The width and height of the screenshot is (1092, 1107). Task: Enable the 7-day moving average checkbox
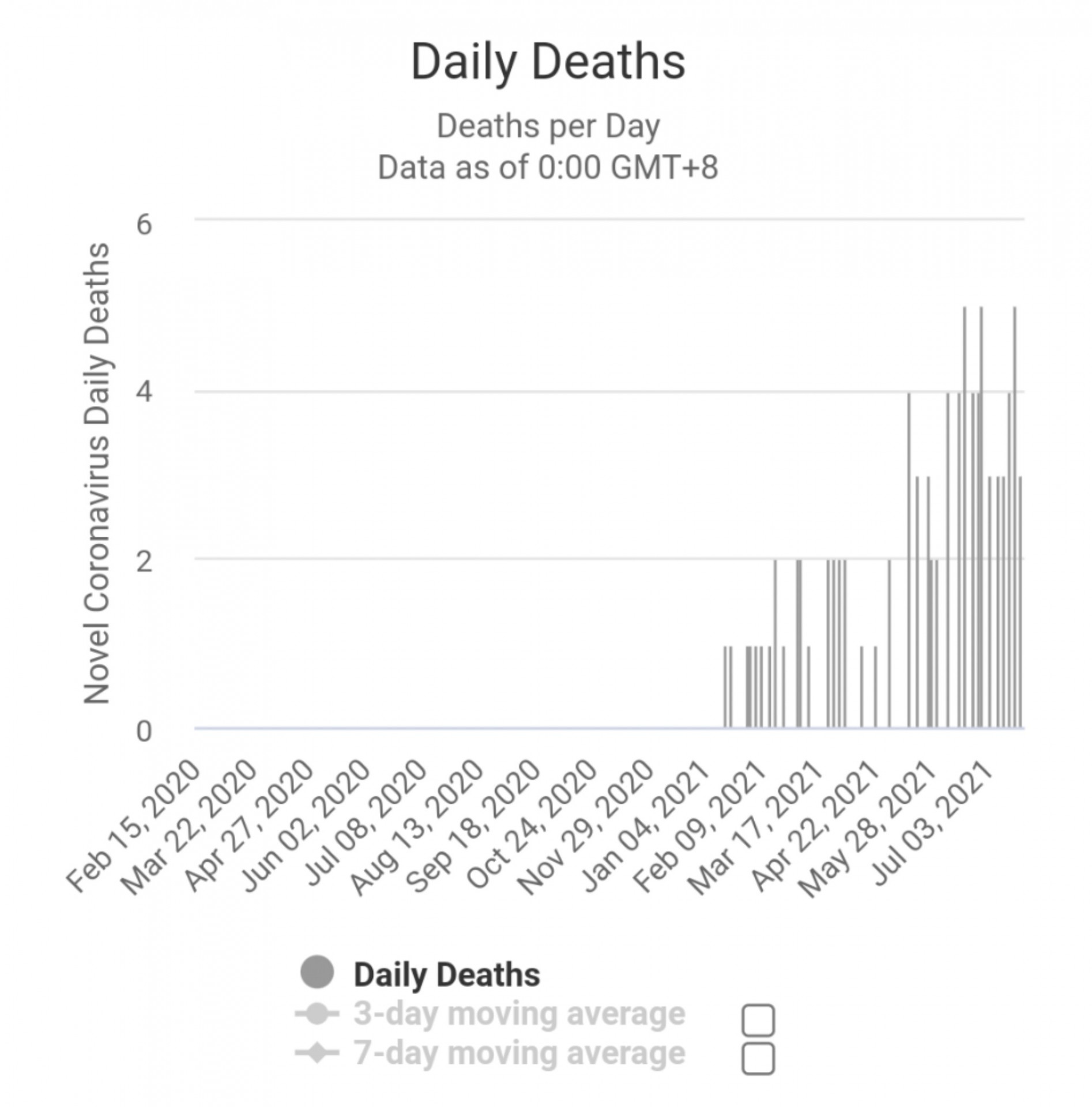[758, 1059]
